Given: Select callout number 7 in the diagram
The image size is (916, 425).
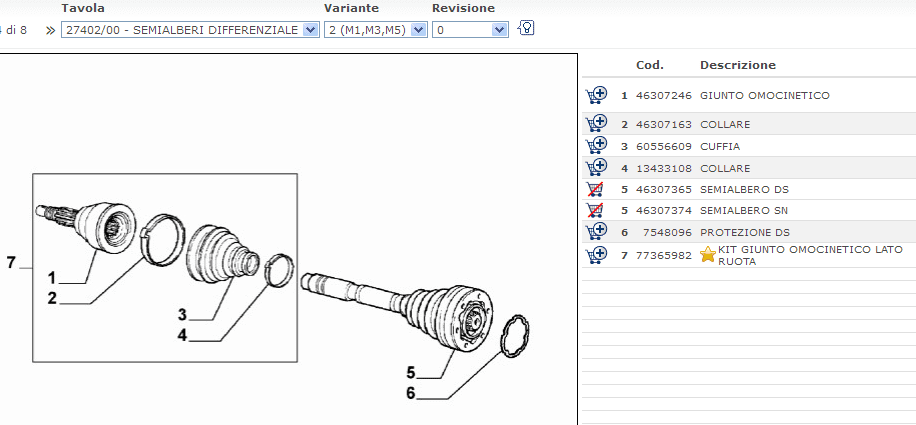Looking at the screenshot, I should pos(11,263).
